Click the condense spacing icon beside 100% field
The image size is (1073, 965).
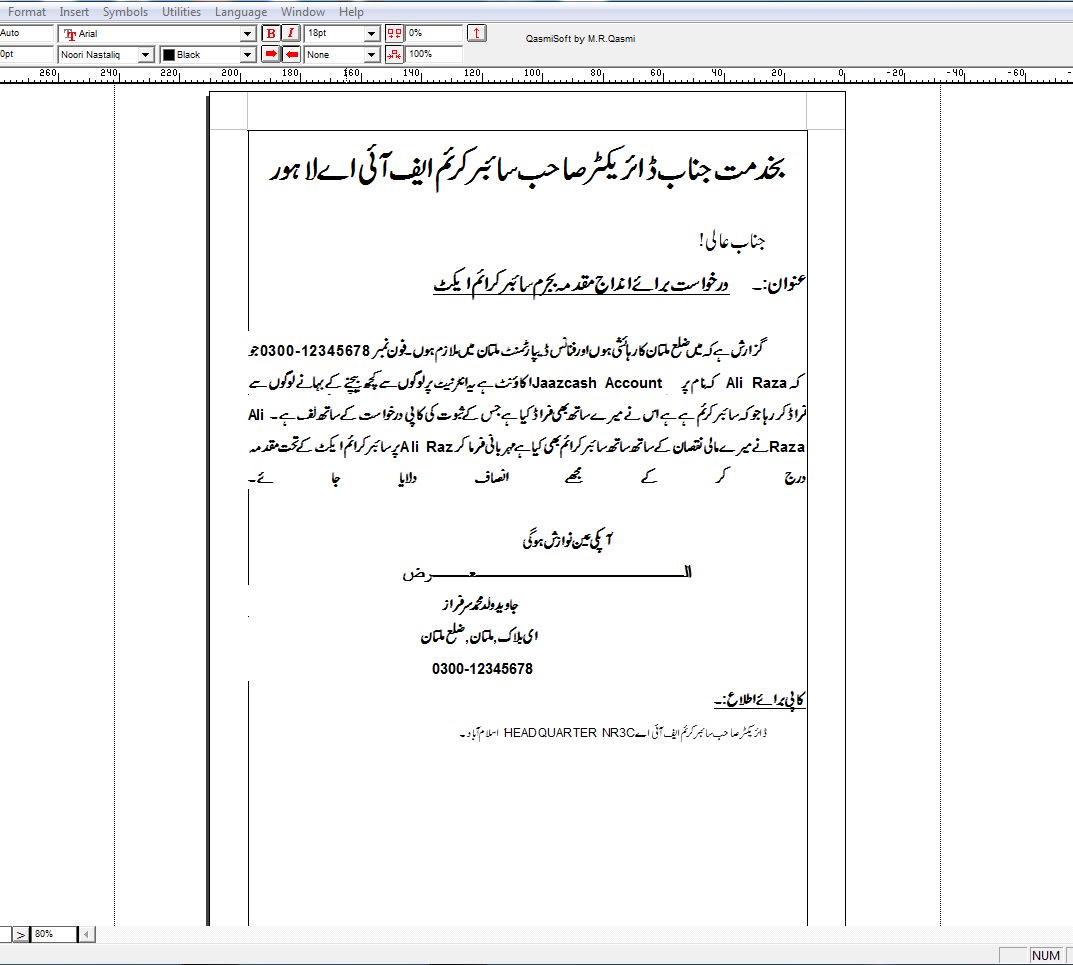[x=393, y=54]
